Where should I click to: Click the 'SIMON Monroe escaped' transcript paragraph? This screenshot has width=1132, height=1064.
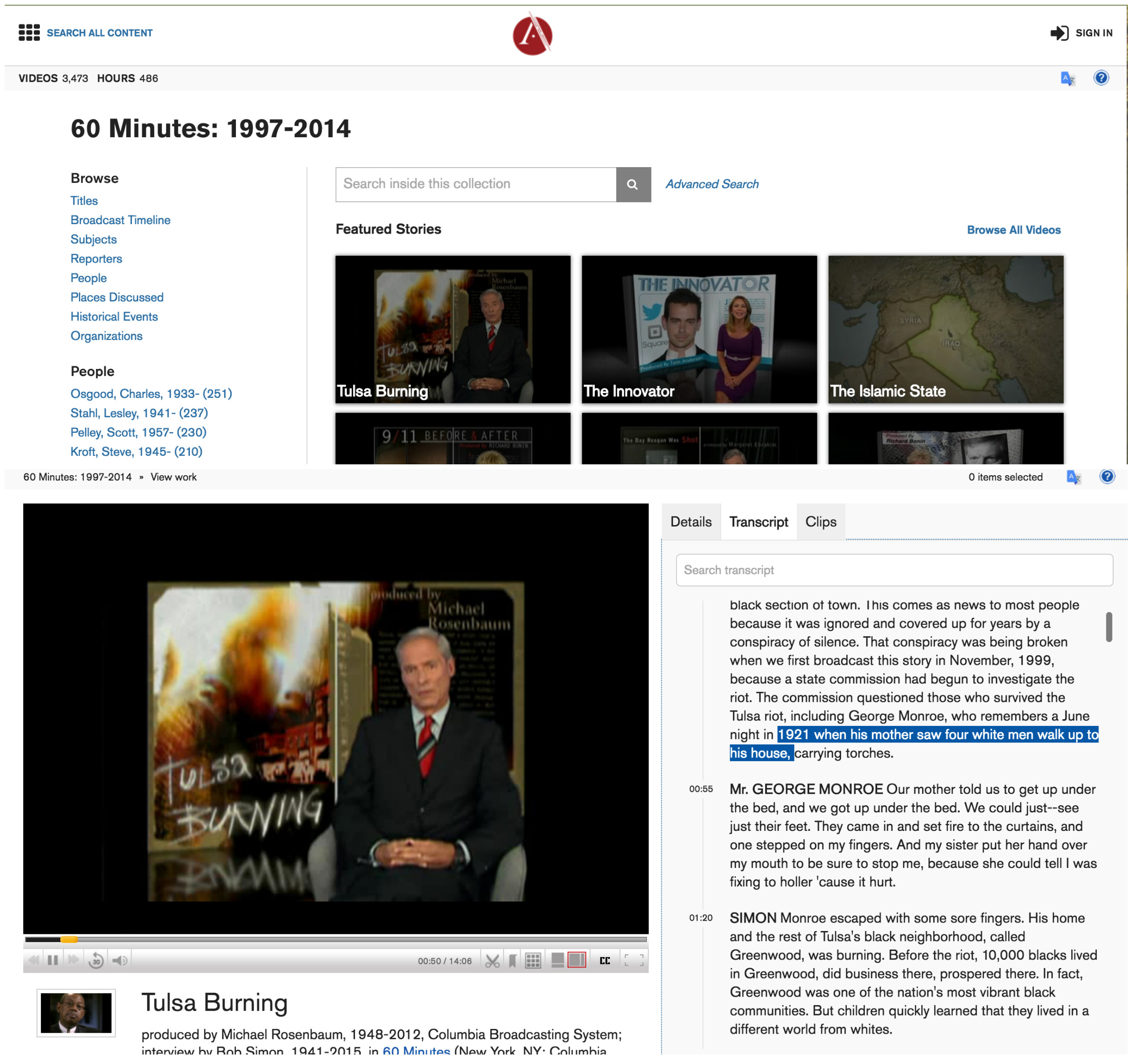point(913,973)
